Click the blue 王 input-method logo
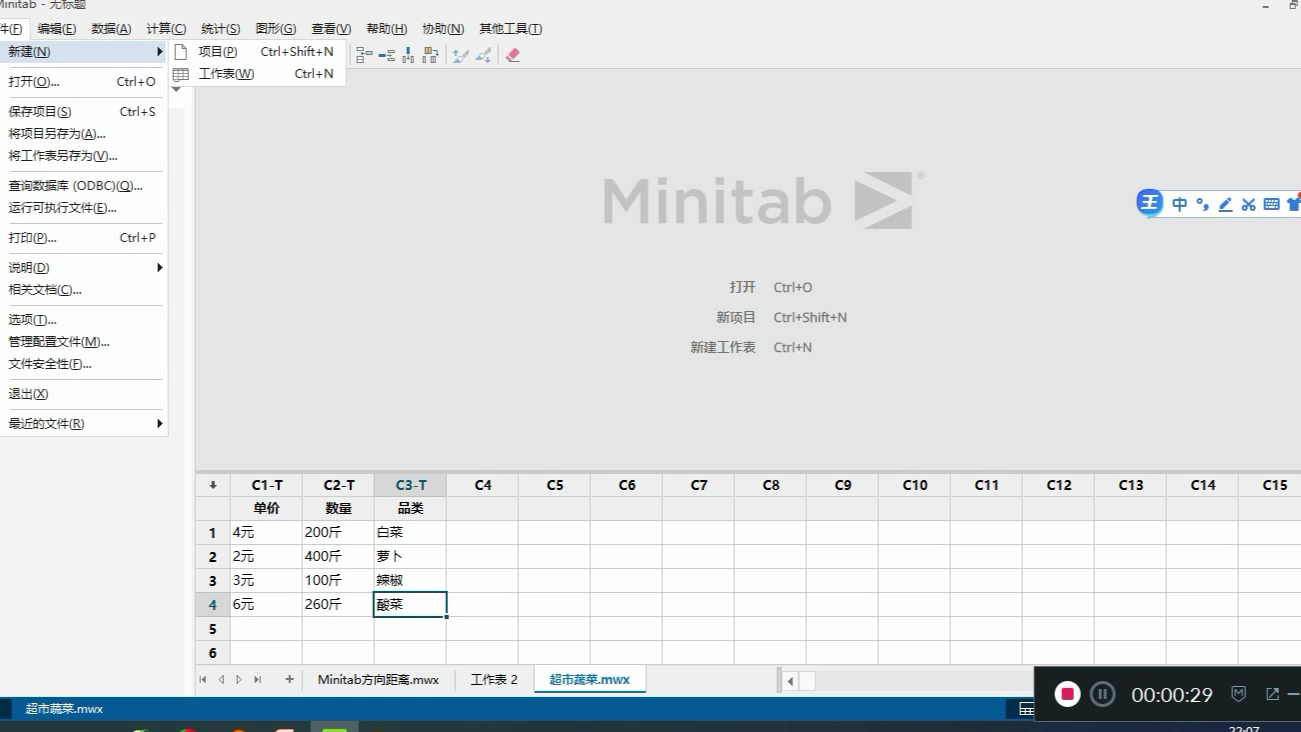 pos(1150,203)
